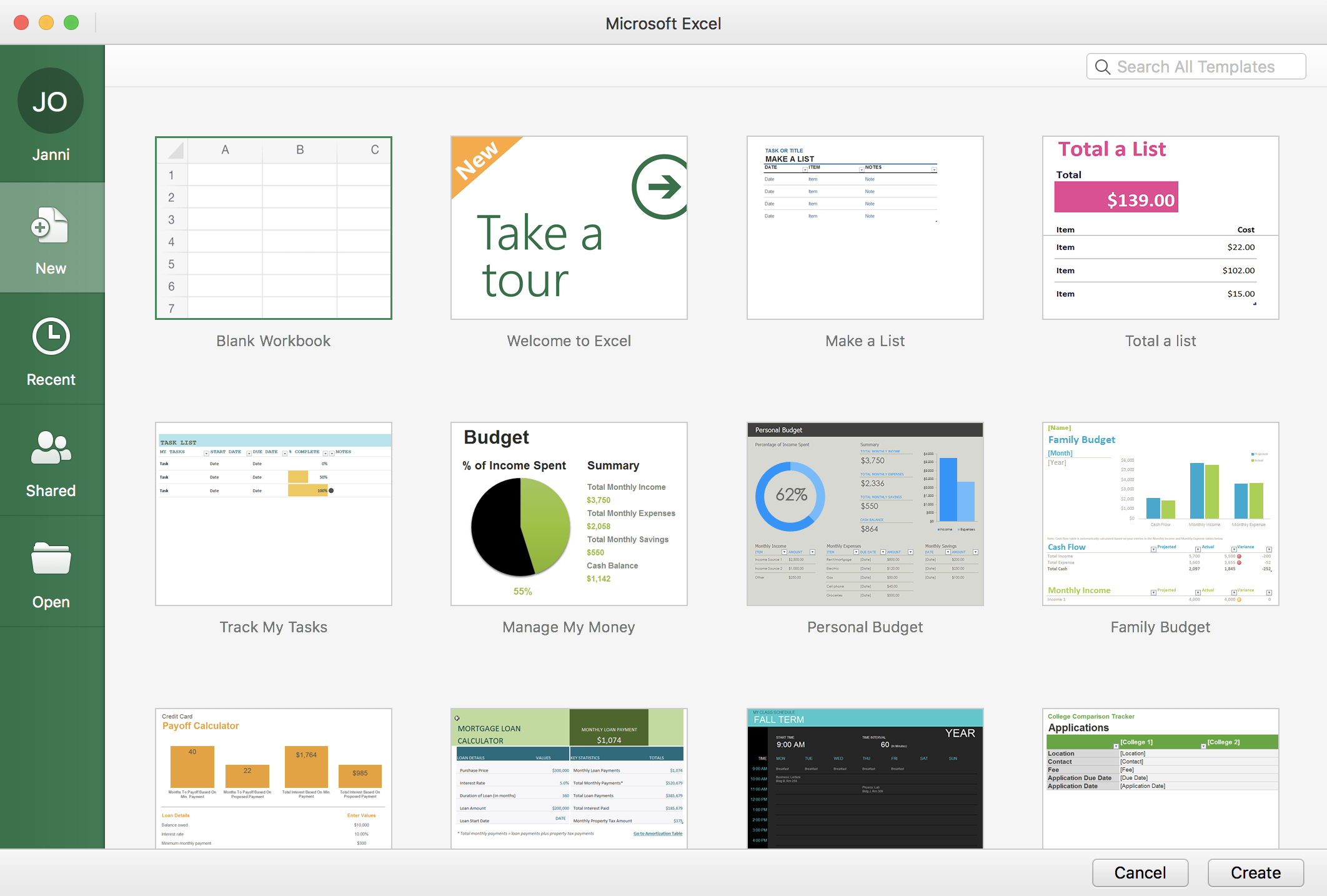Click the Search All Templates field
Image resolution: width=1327 pixels, height=896 pixels.
click(x=1196, y=66)
